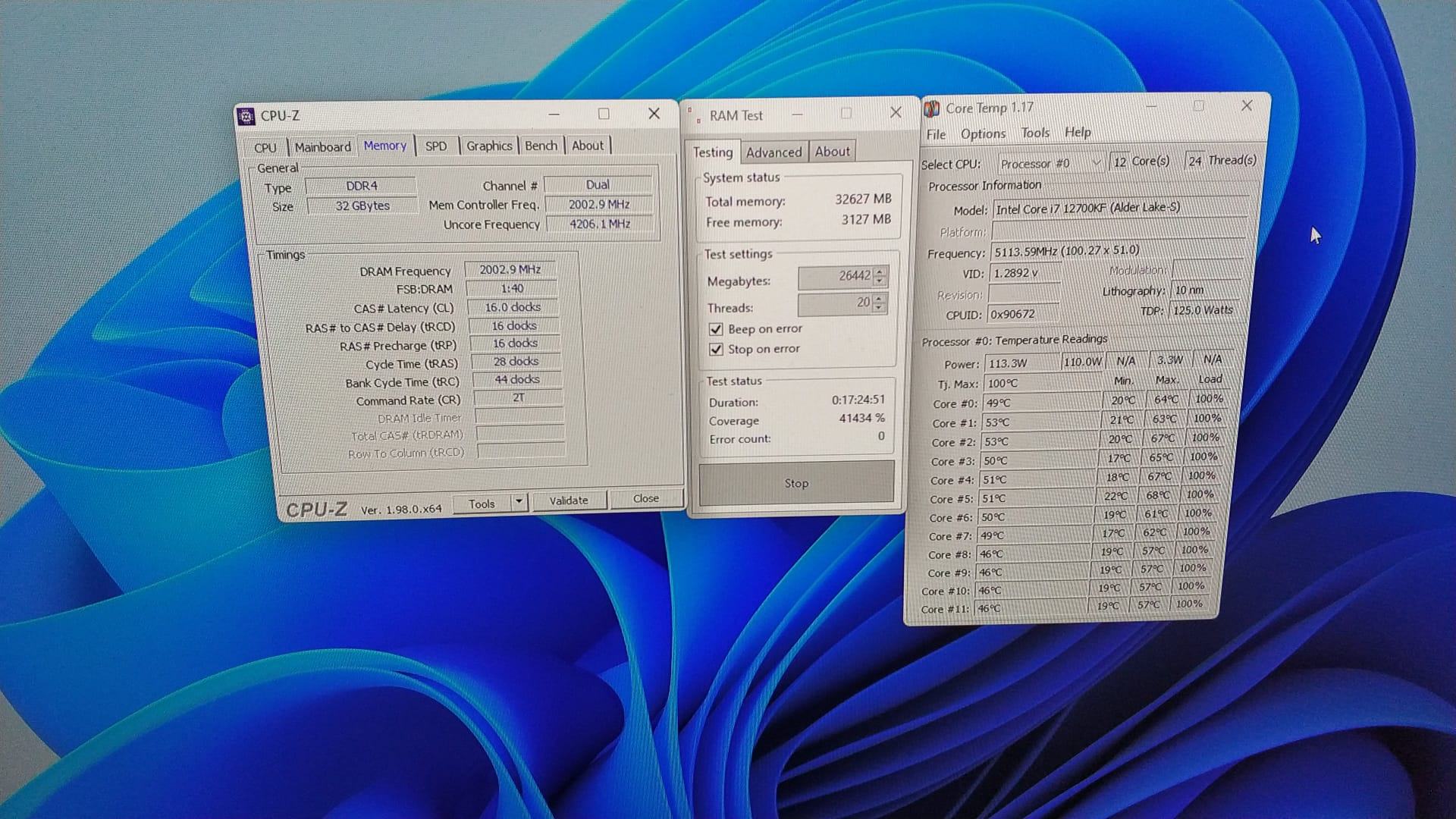Click the Power reading 113.3W
This screenshot has width=1456, height=819.
click(1021, 363)
